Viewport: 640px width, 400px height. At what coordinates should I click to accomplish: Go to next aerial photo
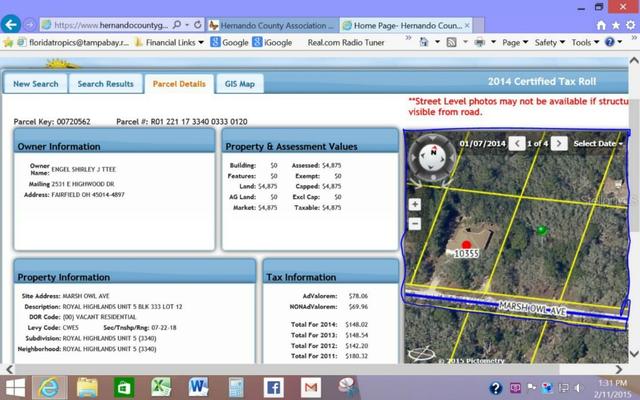(559, 143)
